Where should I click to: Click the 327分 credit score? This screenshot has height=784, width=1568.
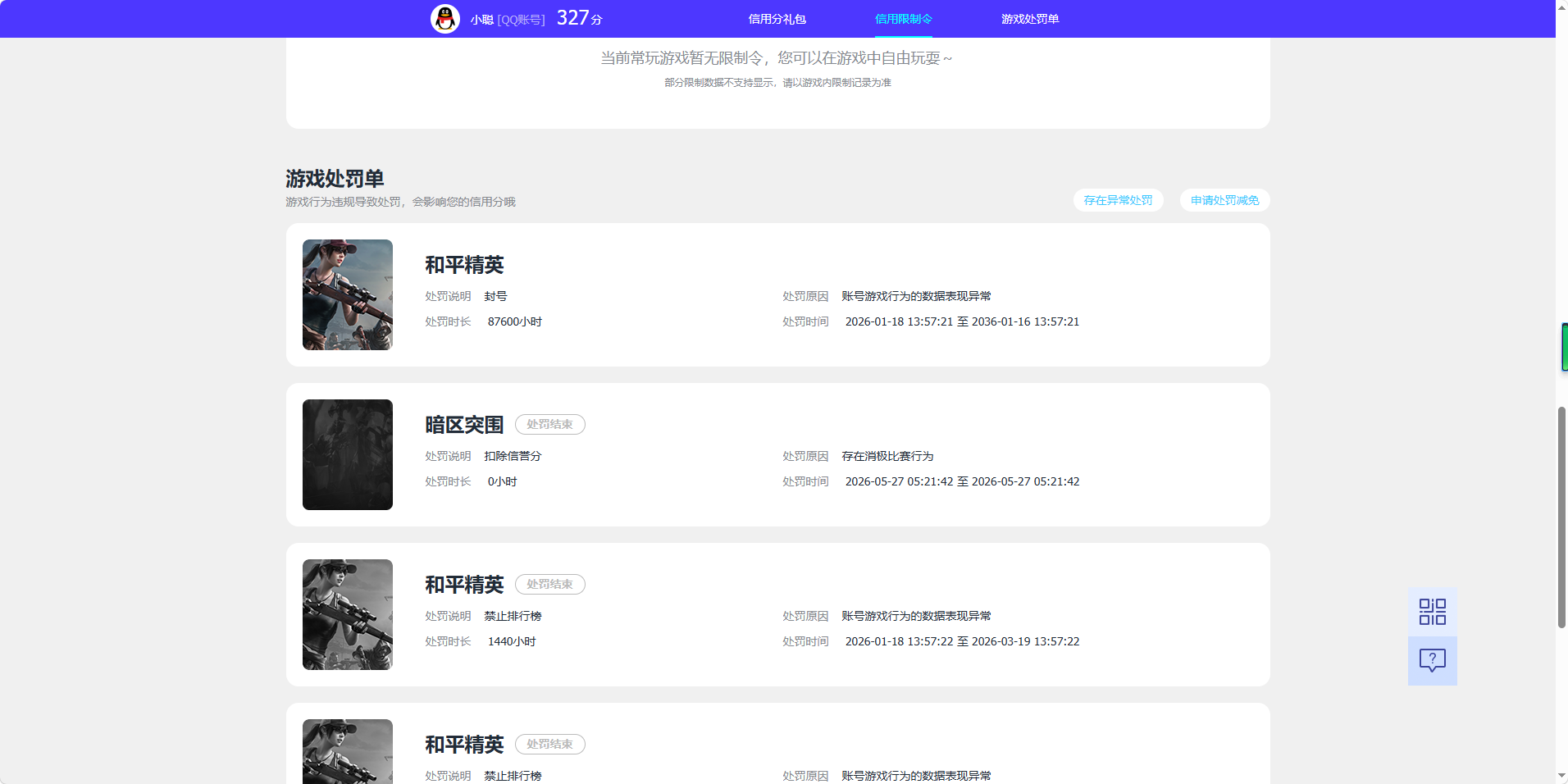(579, 18)
